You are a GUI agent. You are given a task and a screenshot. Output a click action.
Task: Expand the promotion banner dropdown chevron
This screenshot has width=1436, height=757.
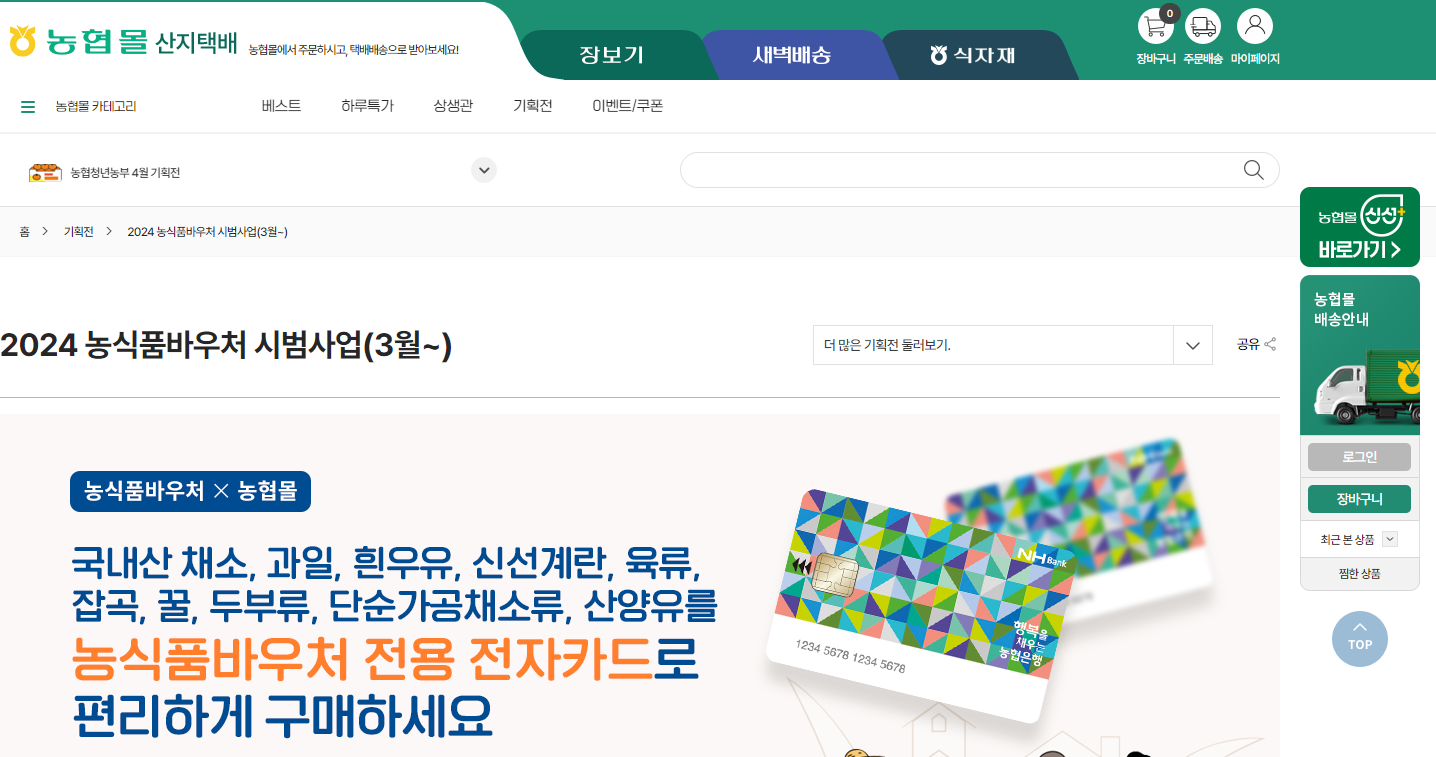[x=484, y=170]
